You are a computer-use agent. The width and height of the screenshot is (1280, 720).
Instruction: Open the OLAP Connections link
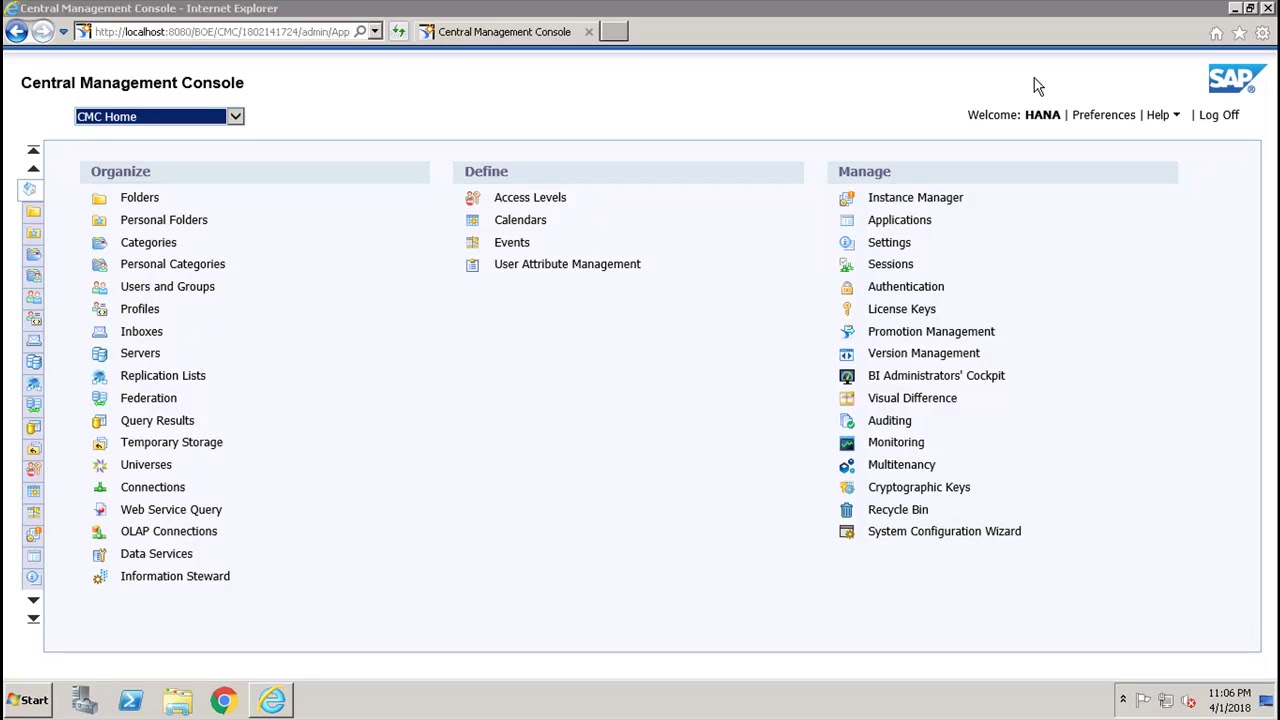point(169,531)
